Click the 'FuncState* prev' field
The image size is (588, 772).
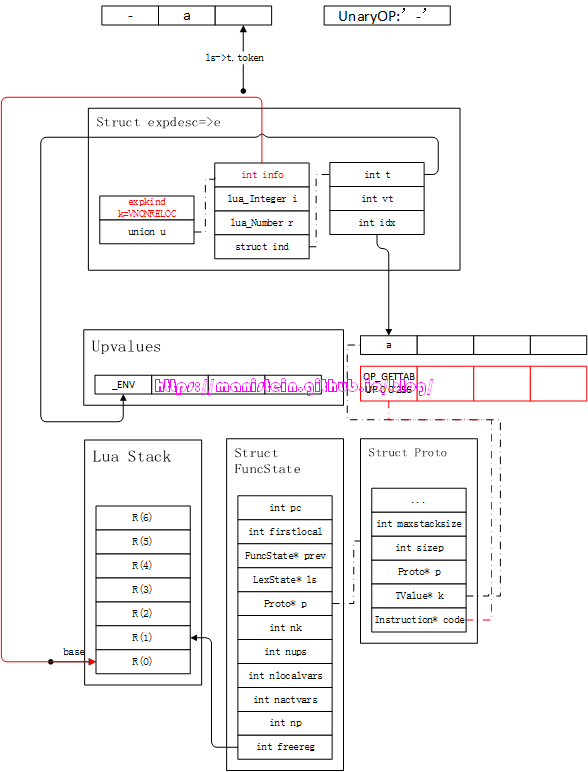pos(285,556)
